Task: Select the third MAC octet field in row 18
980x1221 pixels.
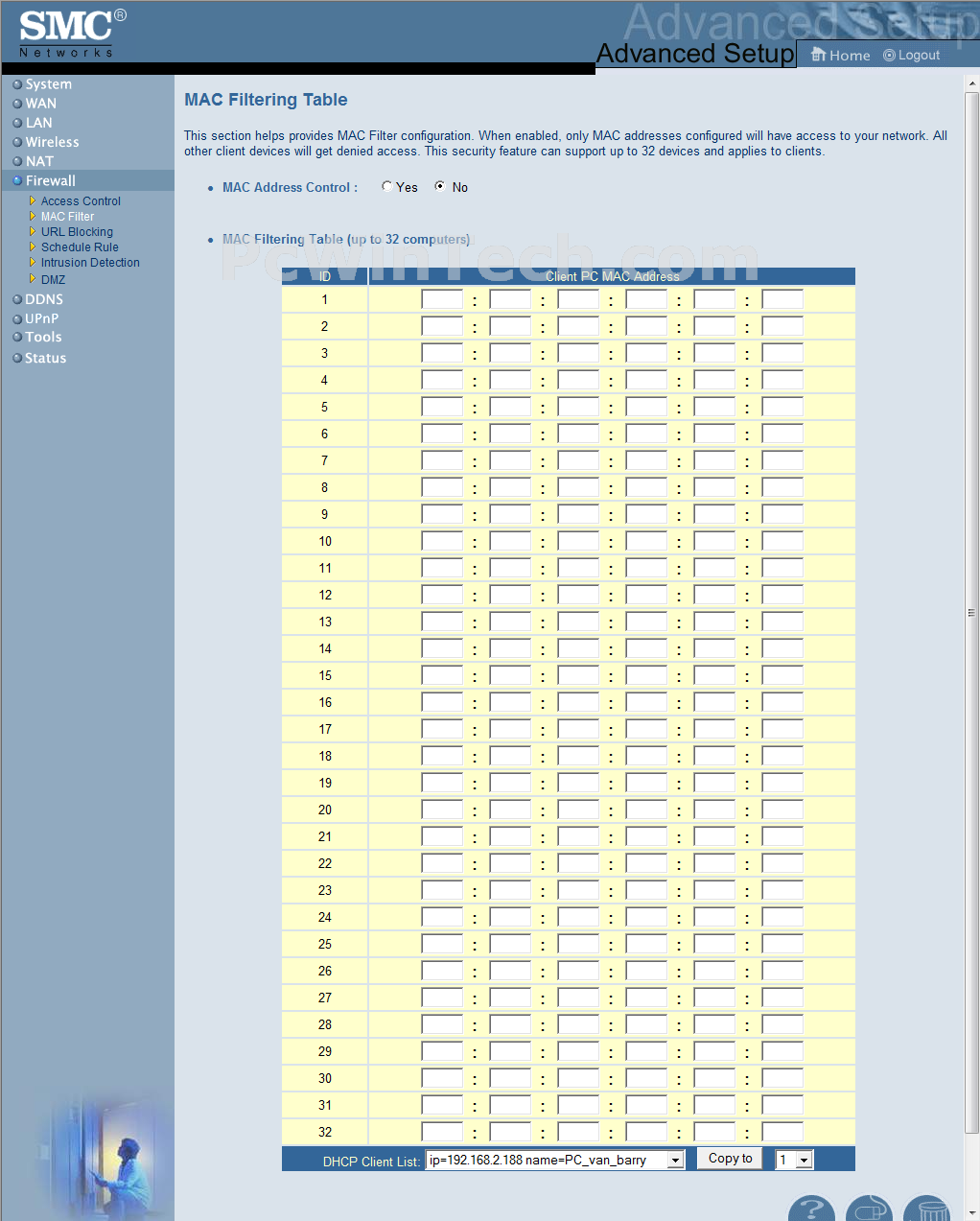Action: tap(578, 756)
